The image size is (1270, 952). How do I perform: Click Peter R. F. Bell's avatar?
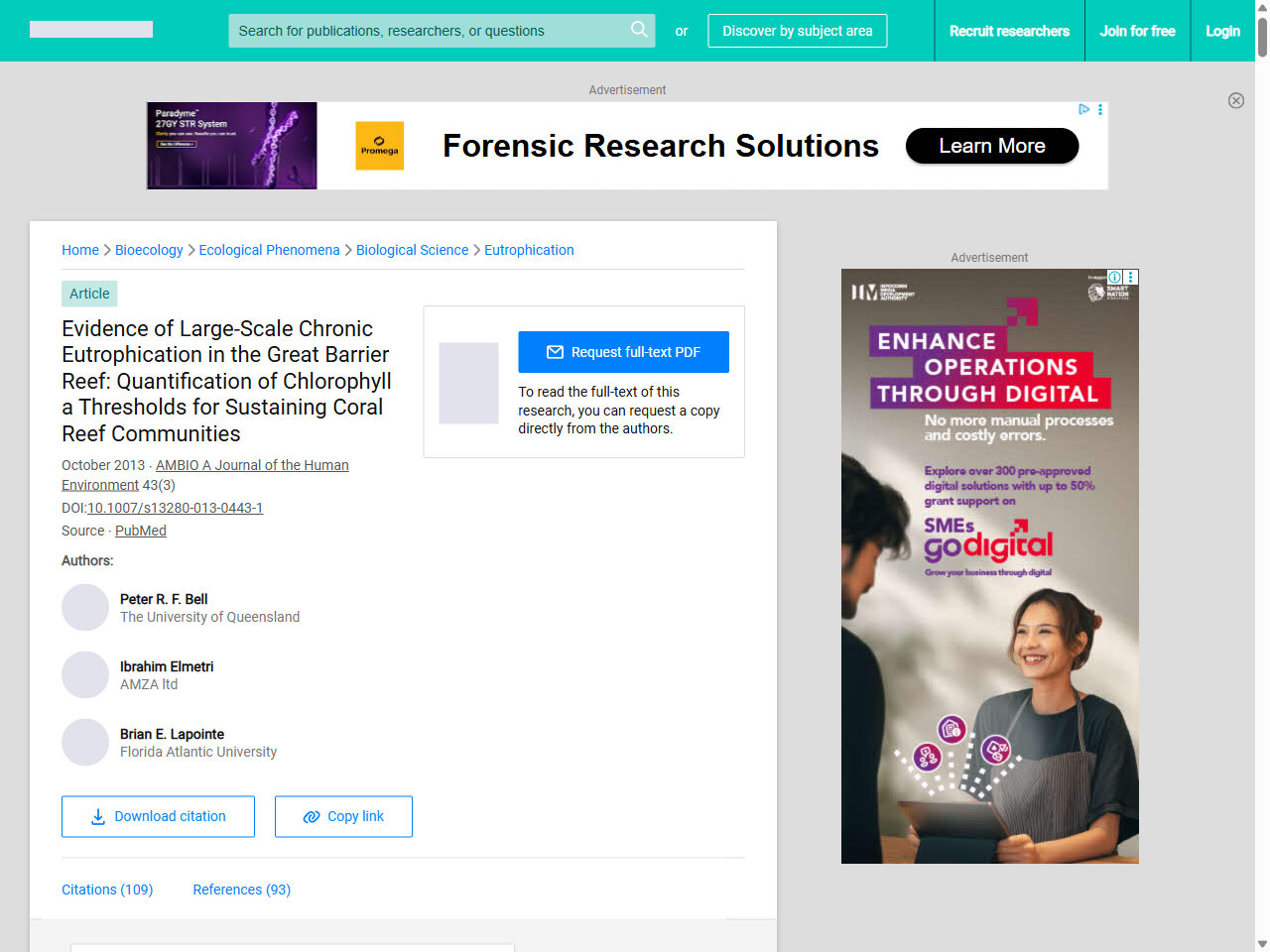pyautogui.click(x=85, y=608)
